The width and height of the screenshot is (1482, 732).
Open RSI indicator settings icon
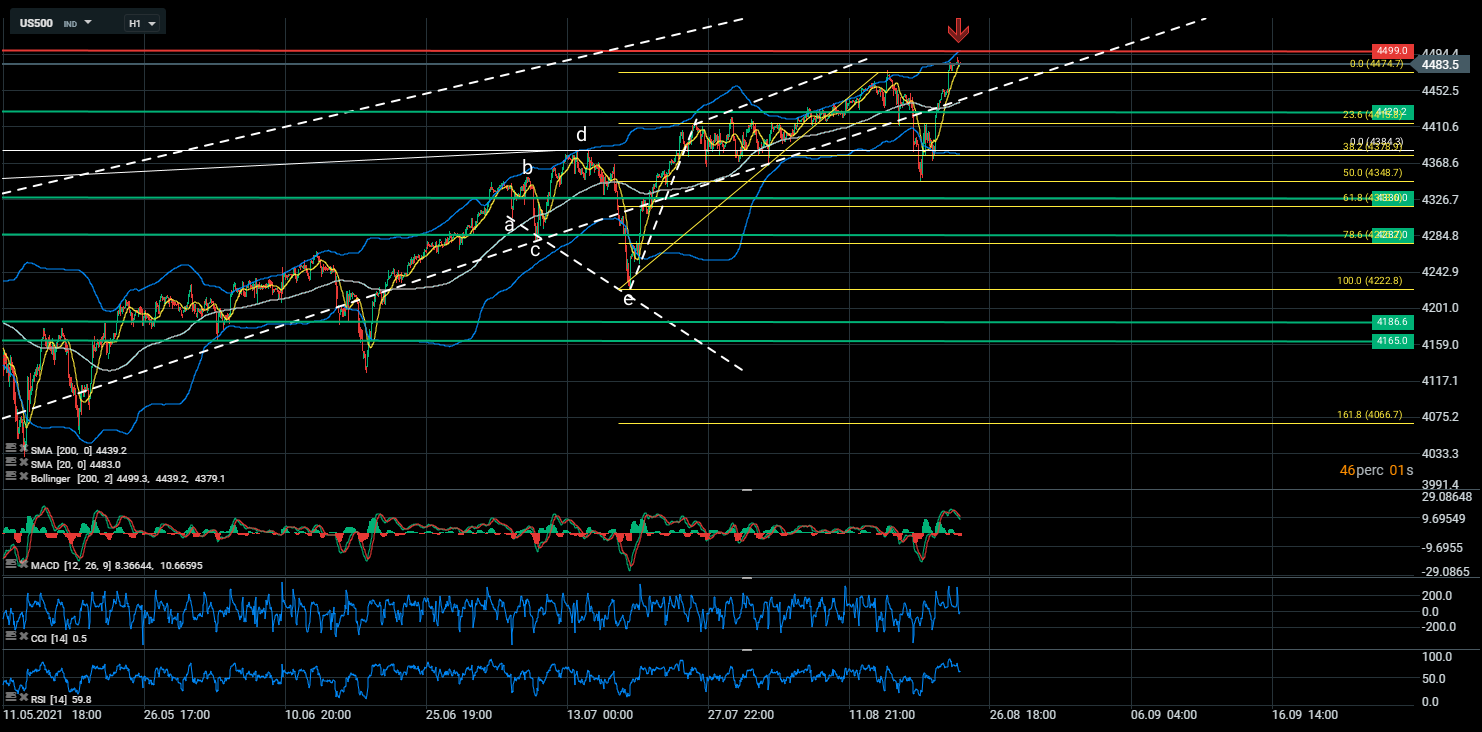(x=10, y=694)
